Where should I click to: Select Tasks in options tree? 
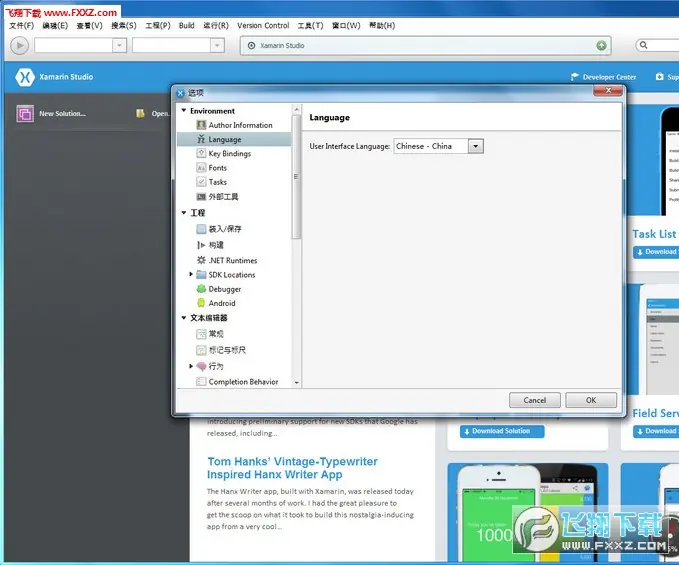click(x=217, y=182)
